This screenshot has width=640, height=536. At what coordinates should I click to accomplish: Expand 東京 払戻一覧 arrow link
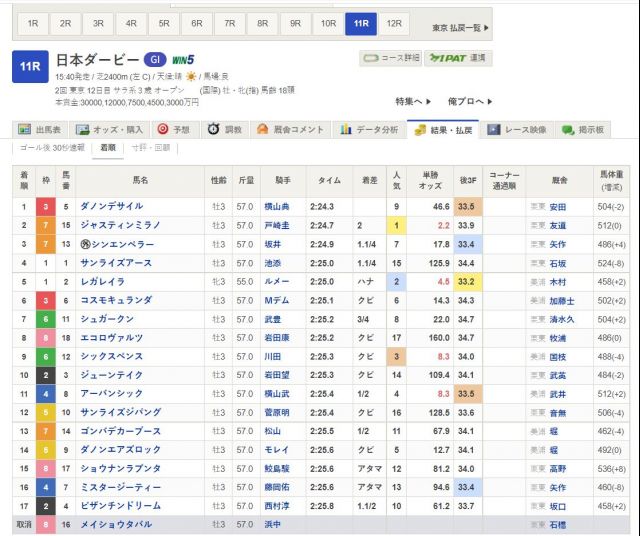[x=460, y=28]
